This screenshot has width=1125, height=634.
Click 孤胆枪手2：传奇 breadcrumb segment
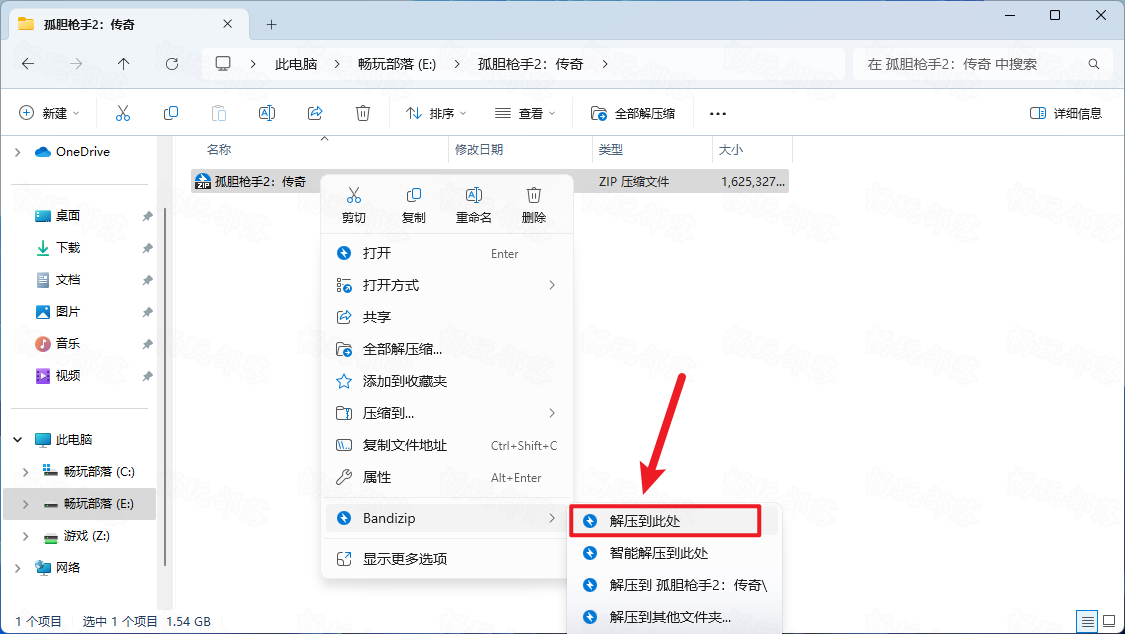530,64
